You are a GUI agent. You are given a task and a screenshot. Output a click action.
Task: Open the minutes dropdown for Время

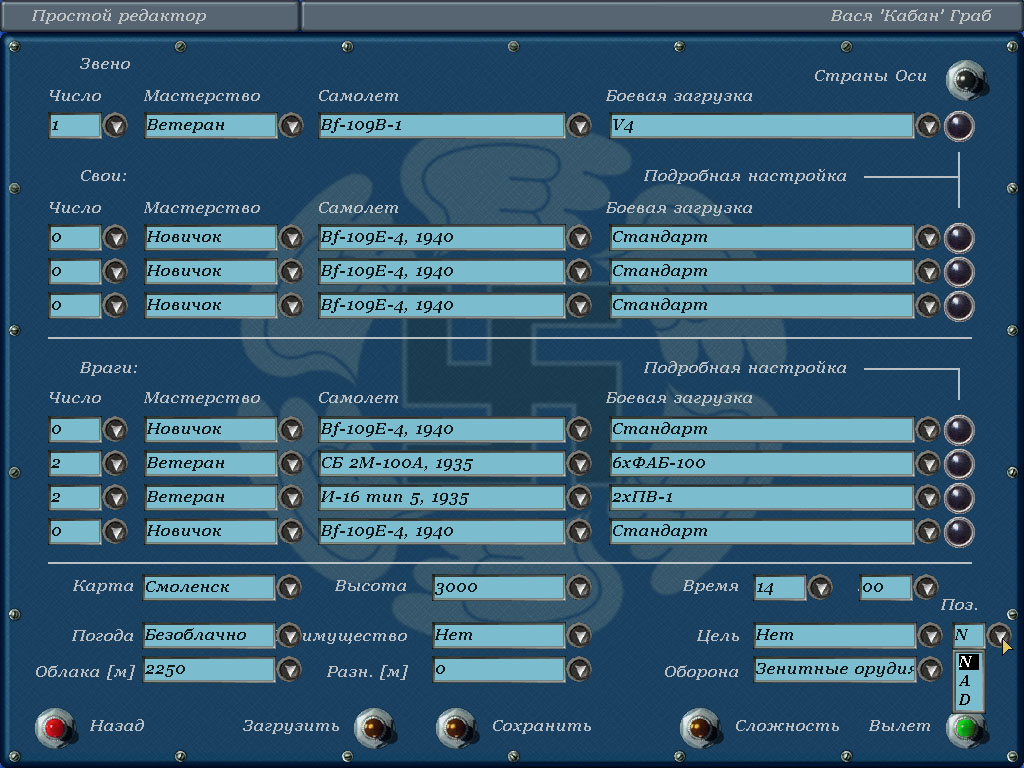(x=927, y=588)
